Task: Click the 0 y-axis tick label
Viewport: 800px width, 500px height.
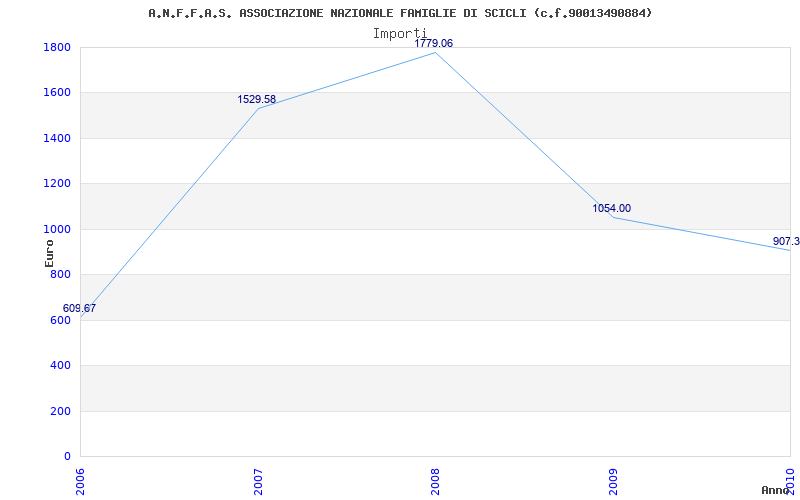Action: pyautogui.click(x=67, y=456)
